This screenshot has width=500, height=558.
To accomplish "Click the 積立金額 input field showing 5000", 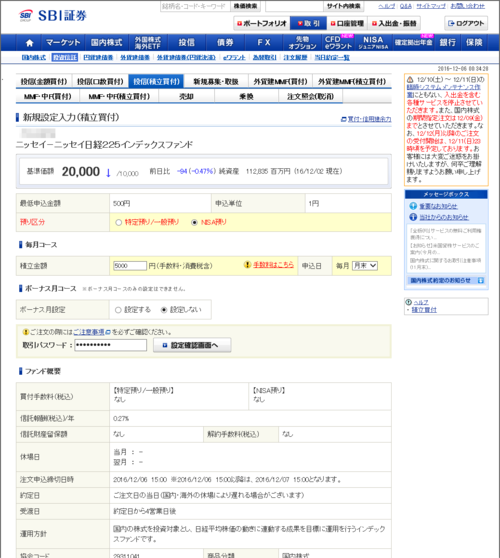I will coord(130,266).
